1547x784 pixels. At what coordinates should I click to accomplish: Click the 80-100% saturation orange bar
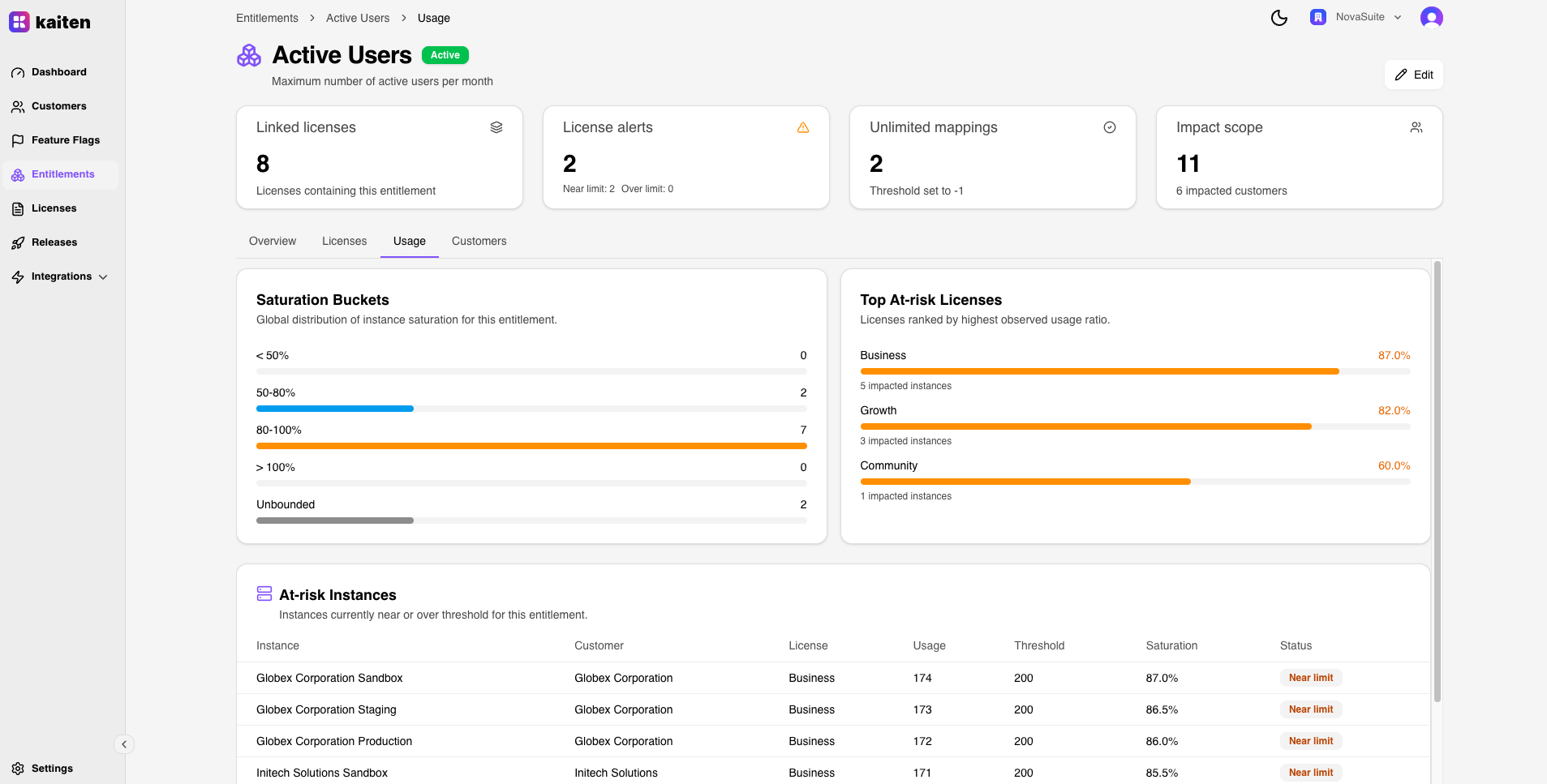point(531,446)
